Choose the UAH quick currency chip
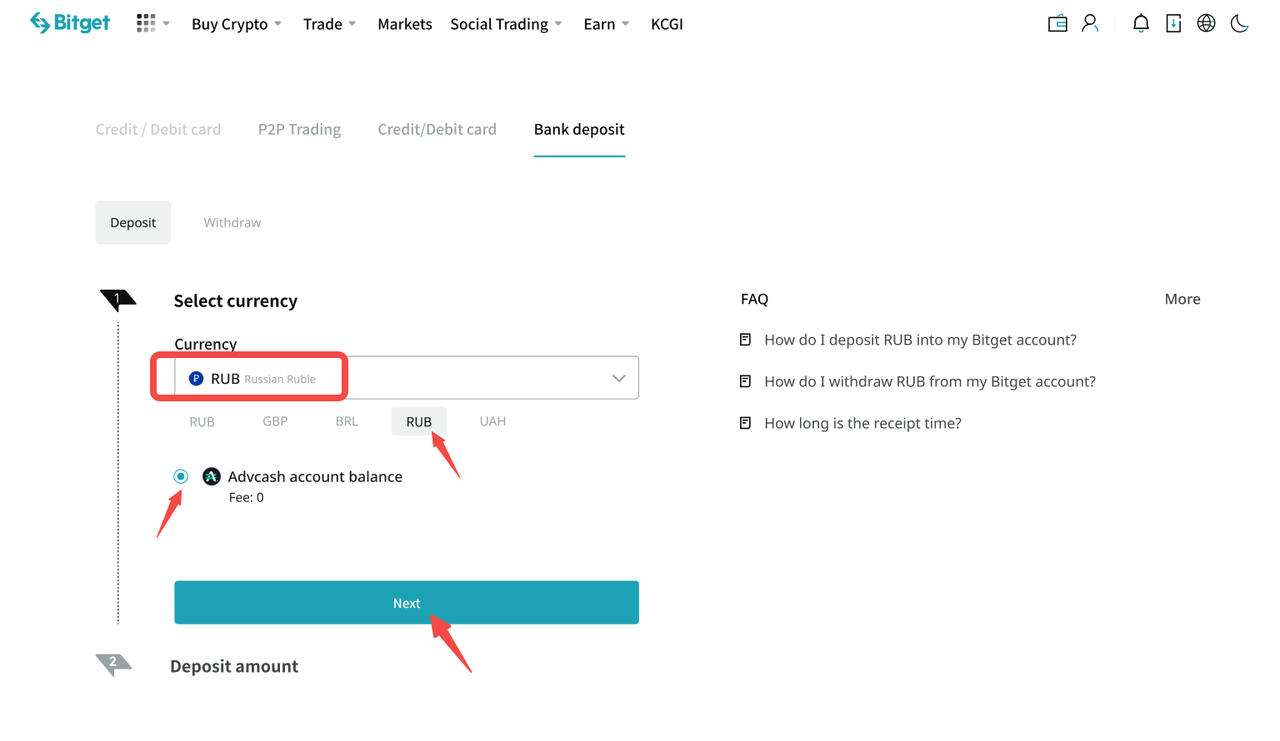Viewport: 1280px width, 741px height. coord(493,421)
